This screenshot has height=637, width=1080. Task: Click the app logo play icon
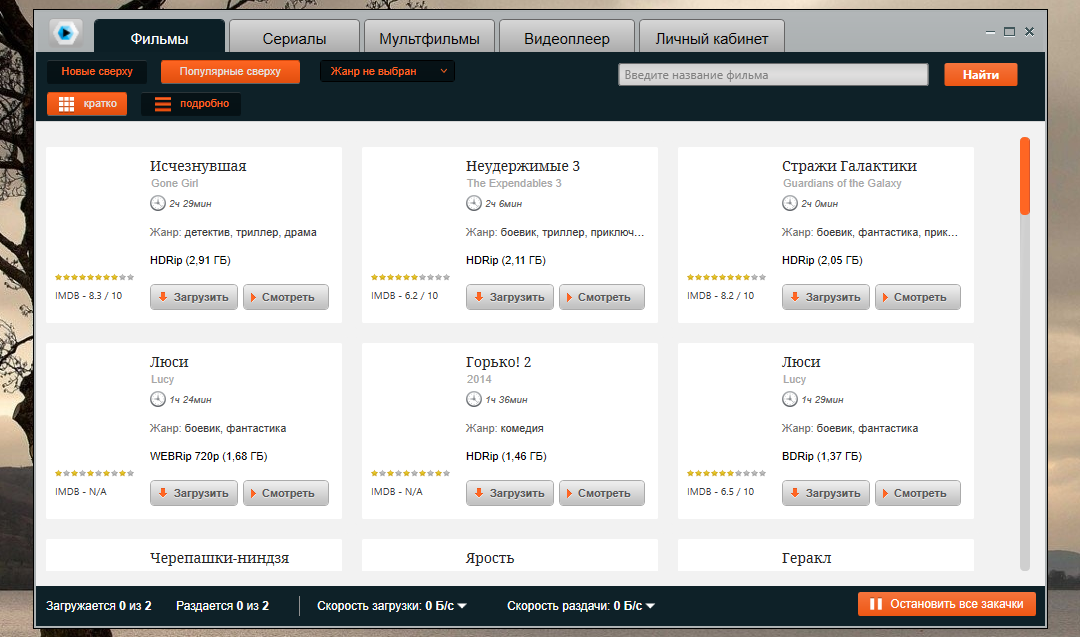click(65, 33)
